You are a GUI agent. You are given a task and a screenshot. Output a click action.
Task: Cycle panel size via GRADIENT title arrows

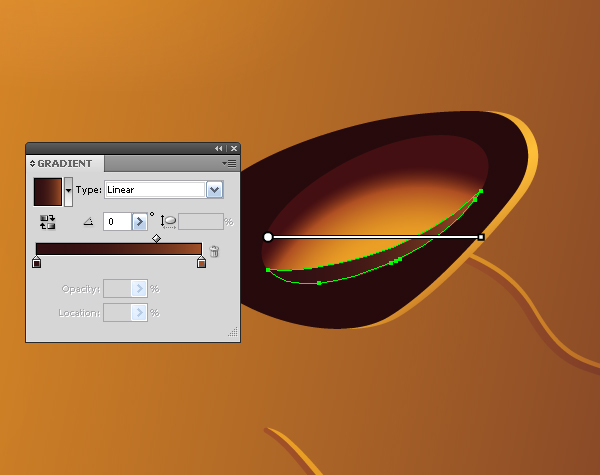coord(33,163)
